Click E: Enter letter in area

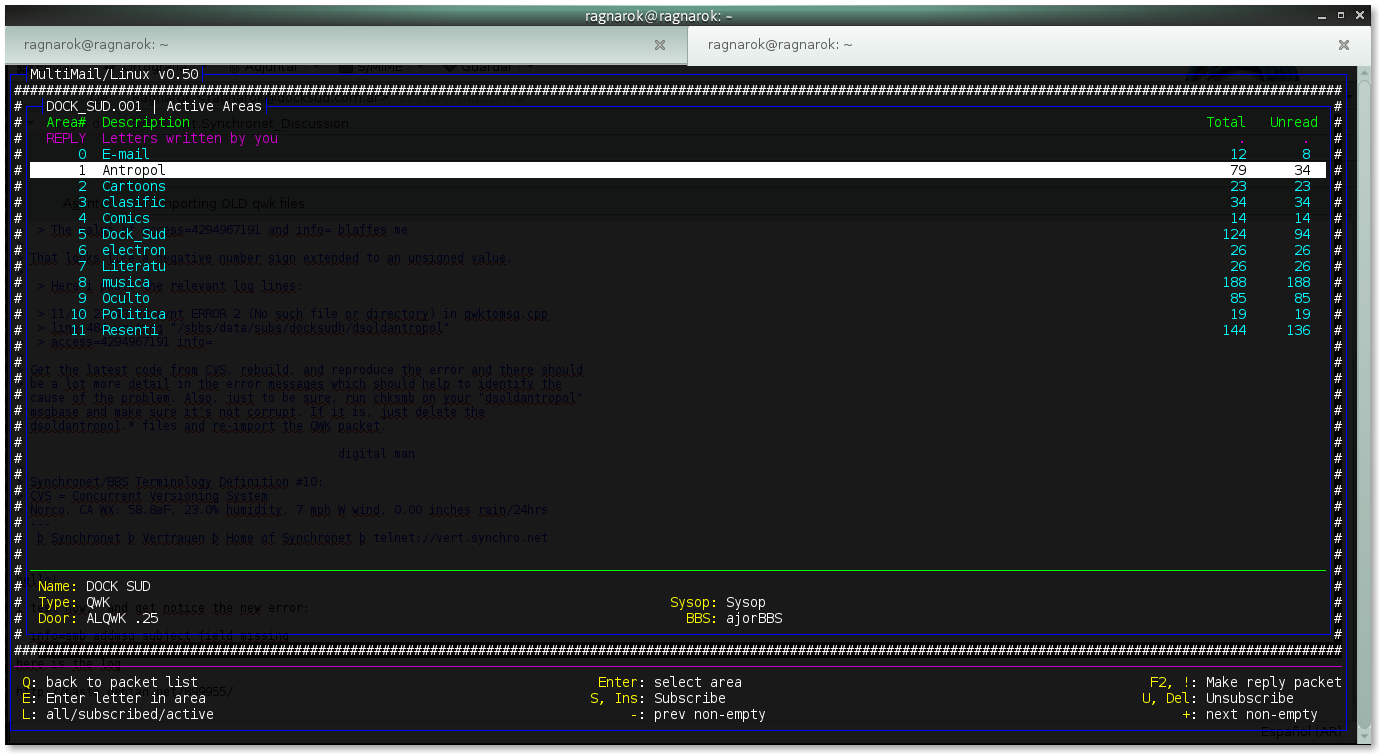[x=114, y=699]
